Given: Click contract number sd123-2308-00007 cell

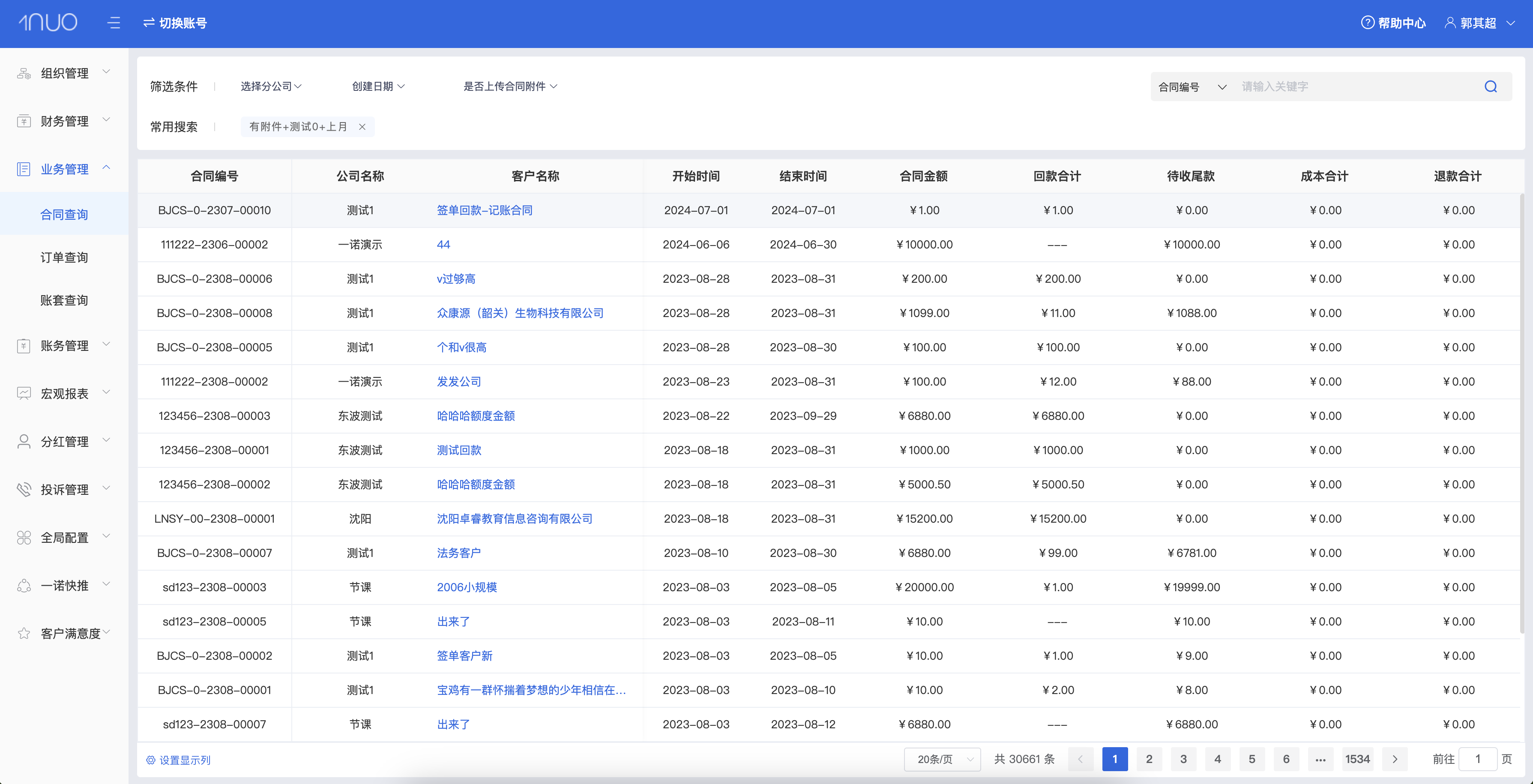Looking at the screenshot, I should (214, 724).
